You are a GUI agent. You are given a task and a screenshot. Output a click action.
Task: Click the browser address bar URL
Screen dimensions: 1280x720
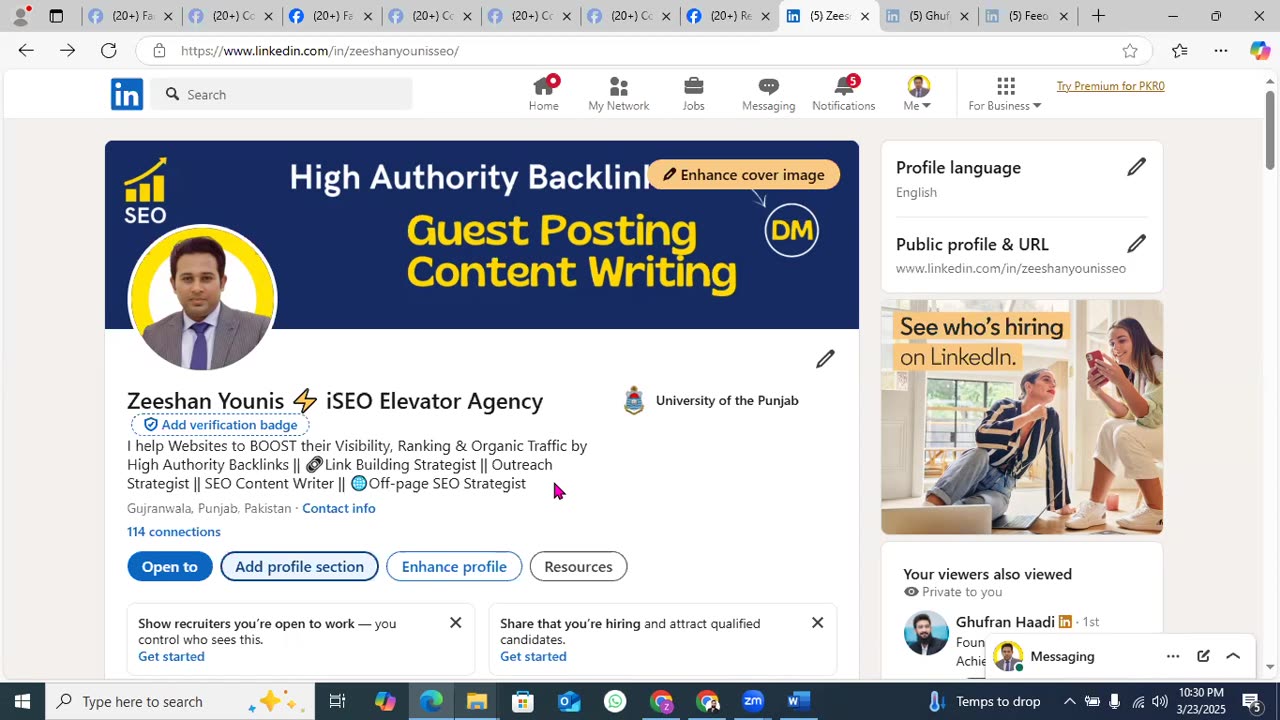coord(320,51)
